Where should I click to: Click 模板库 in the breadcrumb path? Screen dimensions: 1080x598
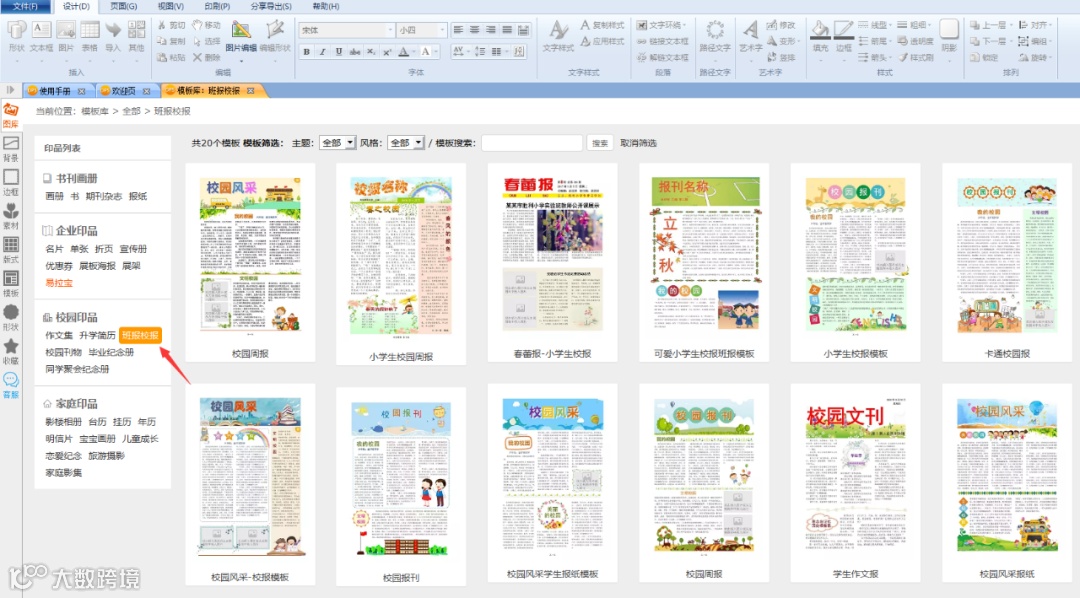pos(94,111)
